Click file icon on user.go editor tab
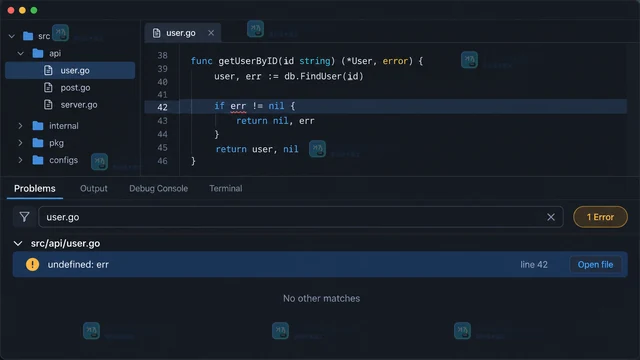Screen dimensions: 640x360 pos(156,33)
